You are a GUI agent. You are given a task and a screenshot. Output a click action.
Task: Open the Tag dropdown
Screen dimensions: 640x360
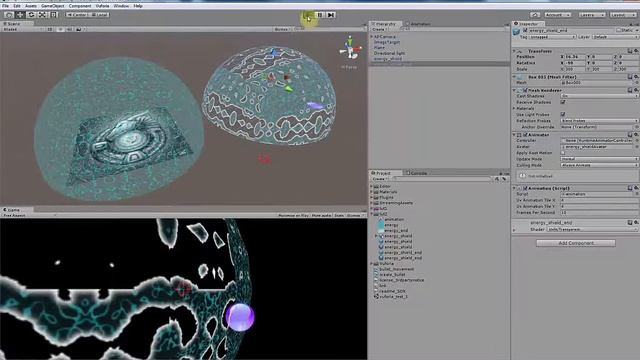(552, 37)
